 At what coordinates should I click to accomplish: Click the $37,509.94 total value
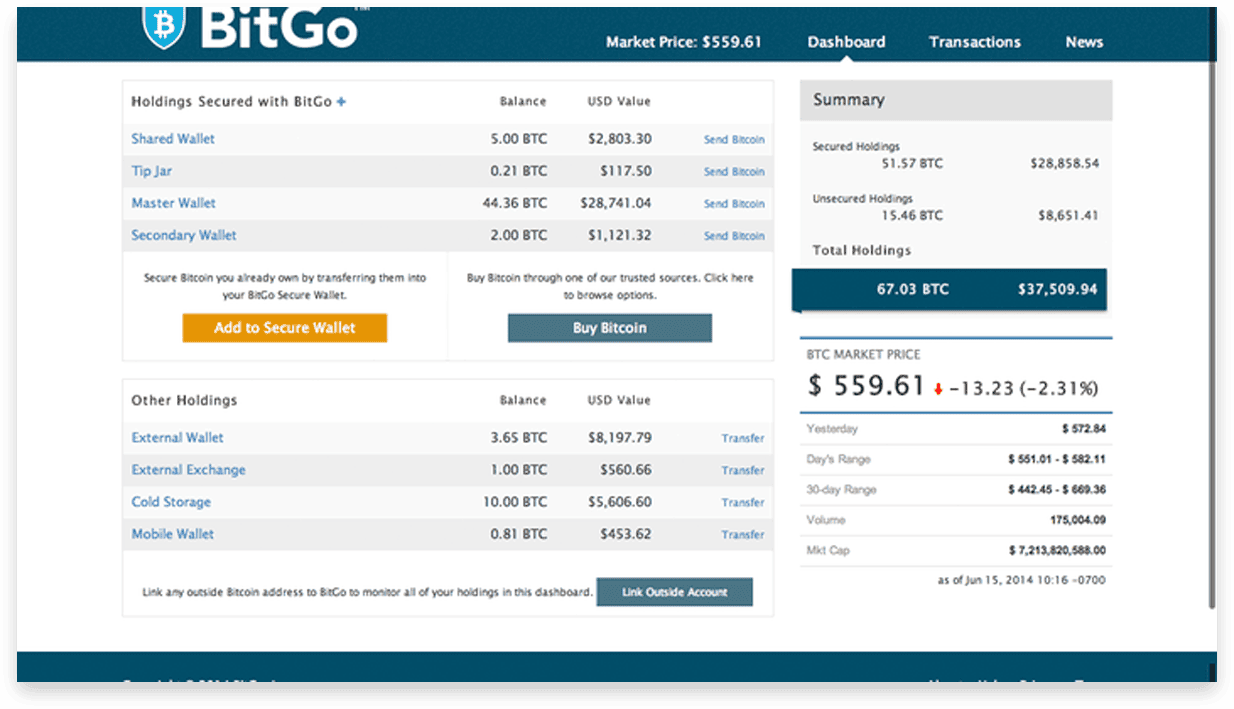[x=1058, y=289]
